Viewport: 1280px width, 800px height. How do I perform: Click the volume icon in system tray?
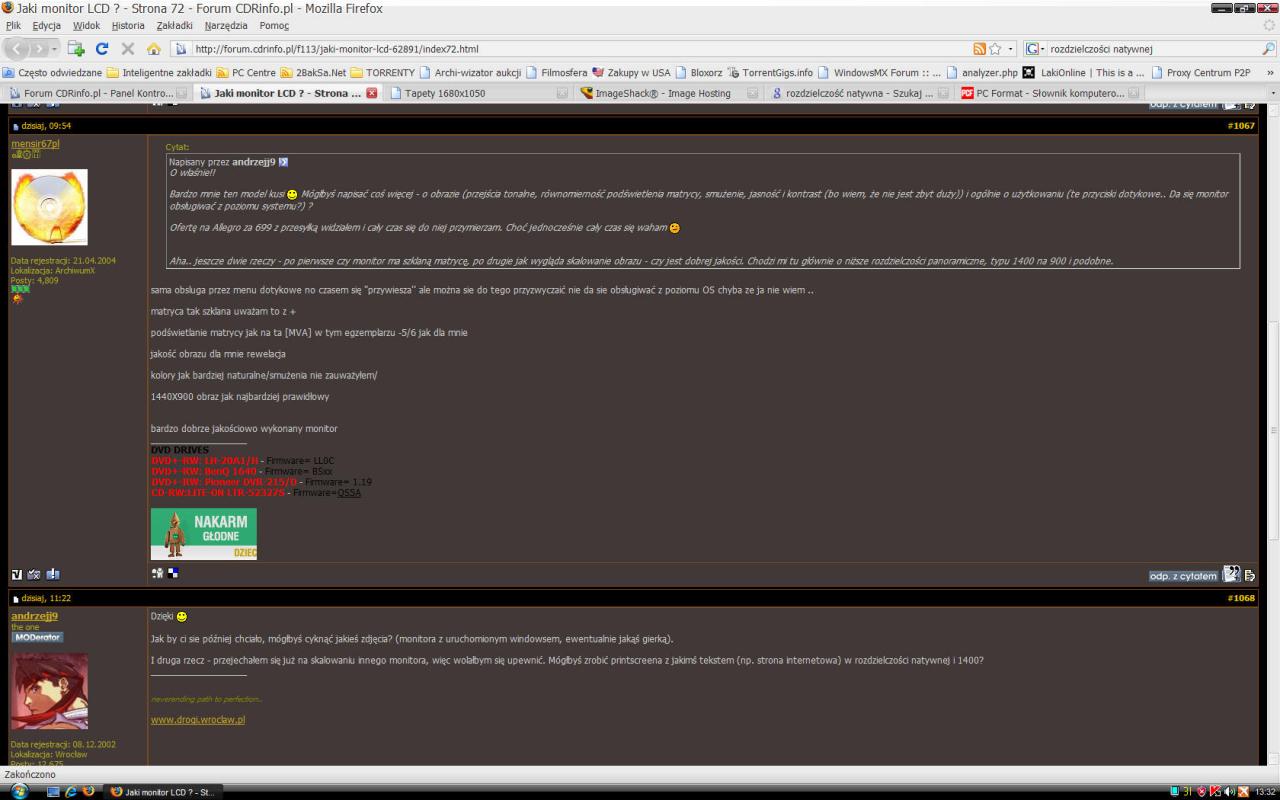pyautogui.click(x=1228, y=792)
